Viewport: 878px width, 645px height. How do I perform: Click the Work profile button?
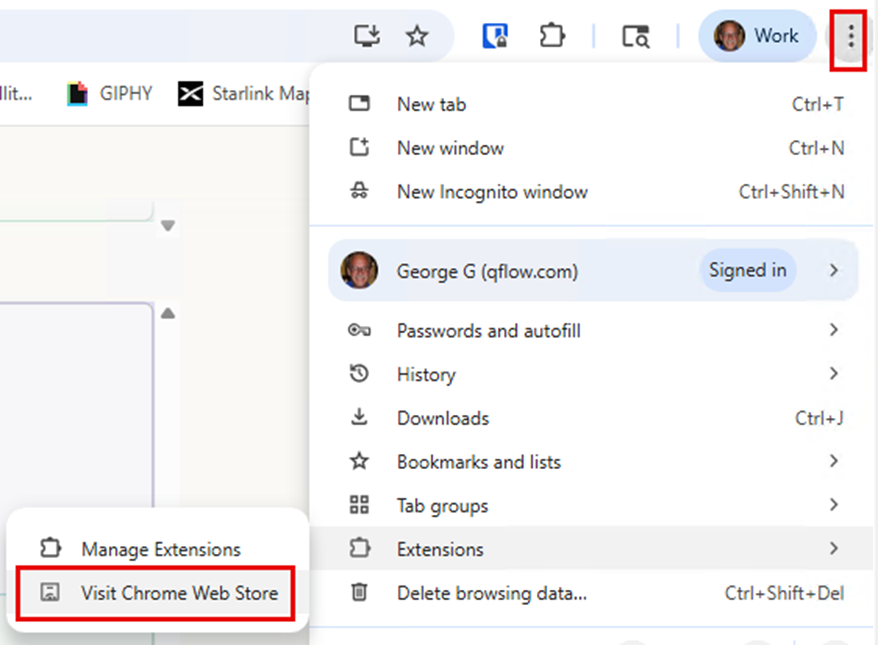pos(757,37)
